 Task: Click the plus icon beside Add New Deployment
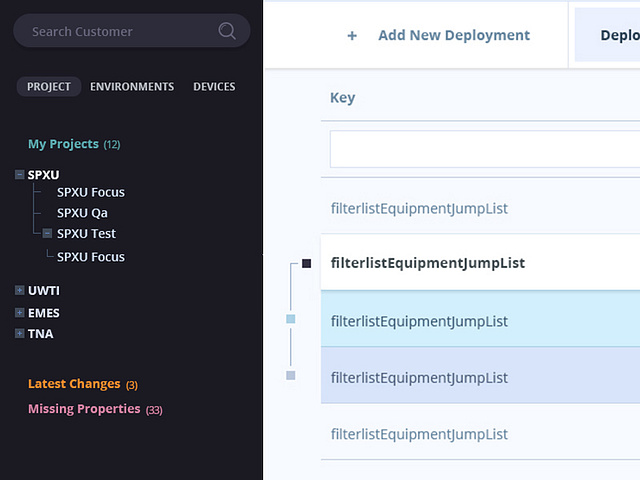pos(352,36)
